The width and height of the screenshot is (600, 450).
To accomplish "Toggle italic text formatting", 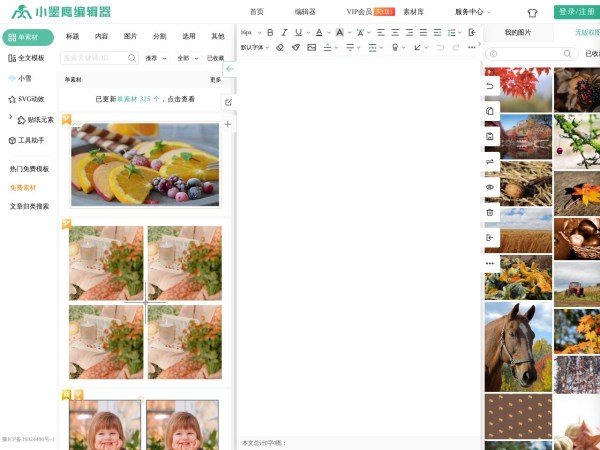I will click(x=284, y=33).
